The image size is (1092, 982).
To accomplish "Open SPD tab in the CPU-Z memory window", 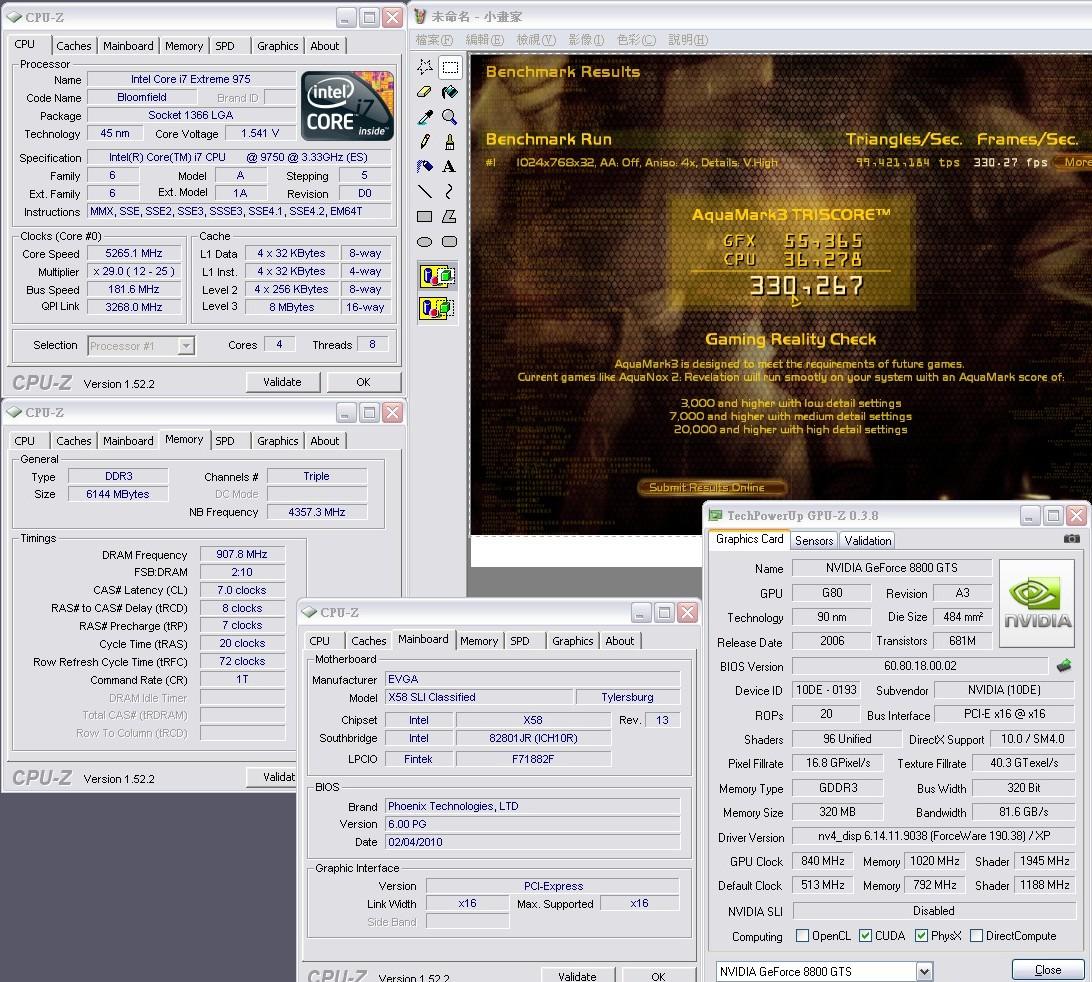I will tap(225, 441).
